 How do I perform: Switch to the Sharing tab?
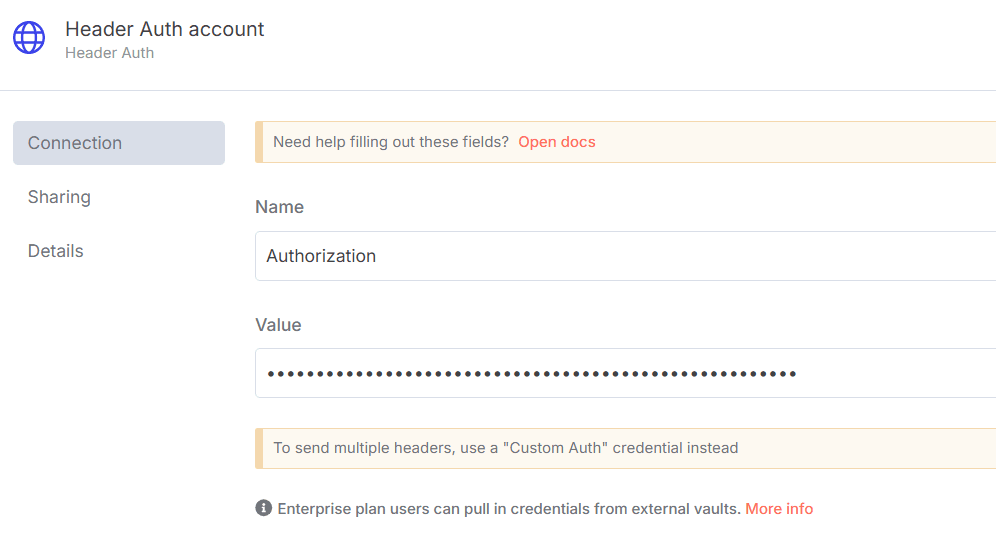pyautogui.click(x=59, y=197)
